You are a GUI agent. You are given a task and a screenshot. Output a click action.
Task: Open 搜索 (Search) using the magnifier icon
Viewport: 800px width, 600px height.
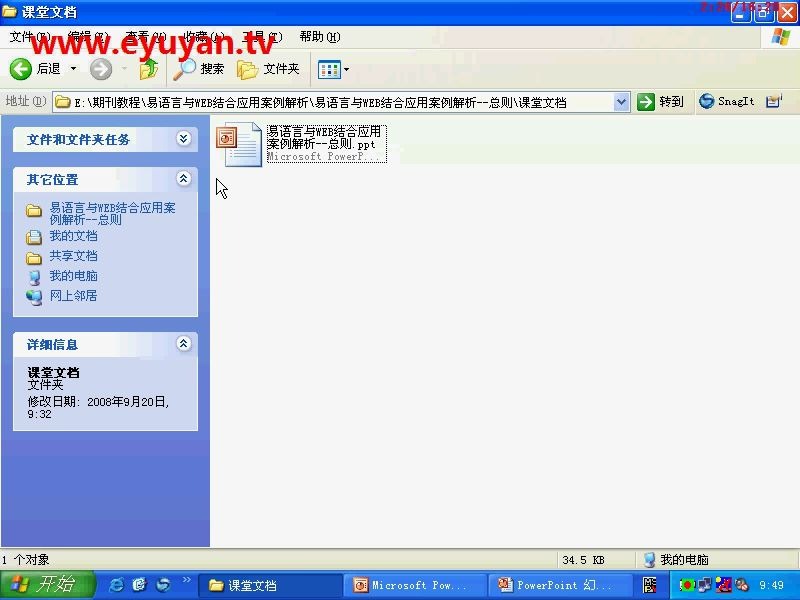pos(186,69)
